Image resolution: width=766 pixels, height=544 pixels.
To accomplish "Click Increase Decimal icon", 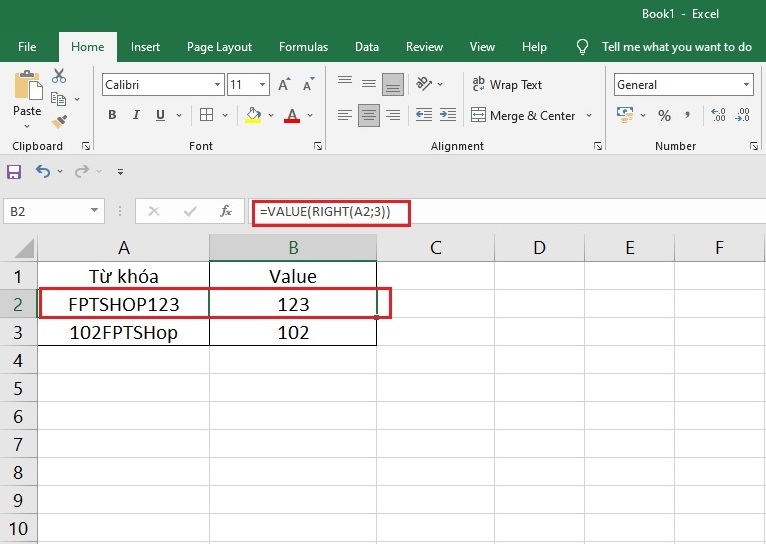I will click(x=718, y=115).
